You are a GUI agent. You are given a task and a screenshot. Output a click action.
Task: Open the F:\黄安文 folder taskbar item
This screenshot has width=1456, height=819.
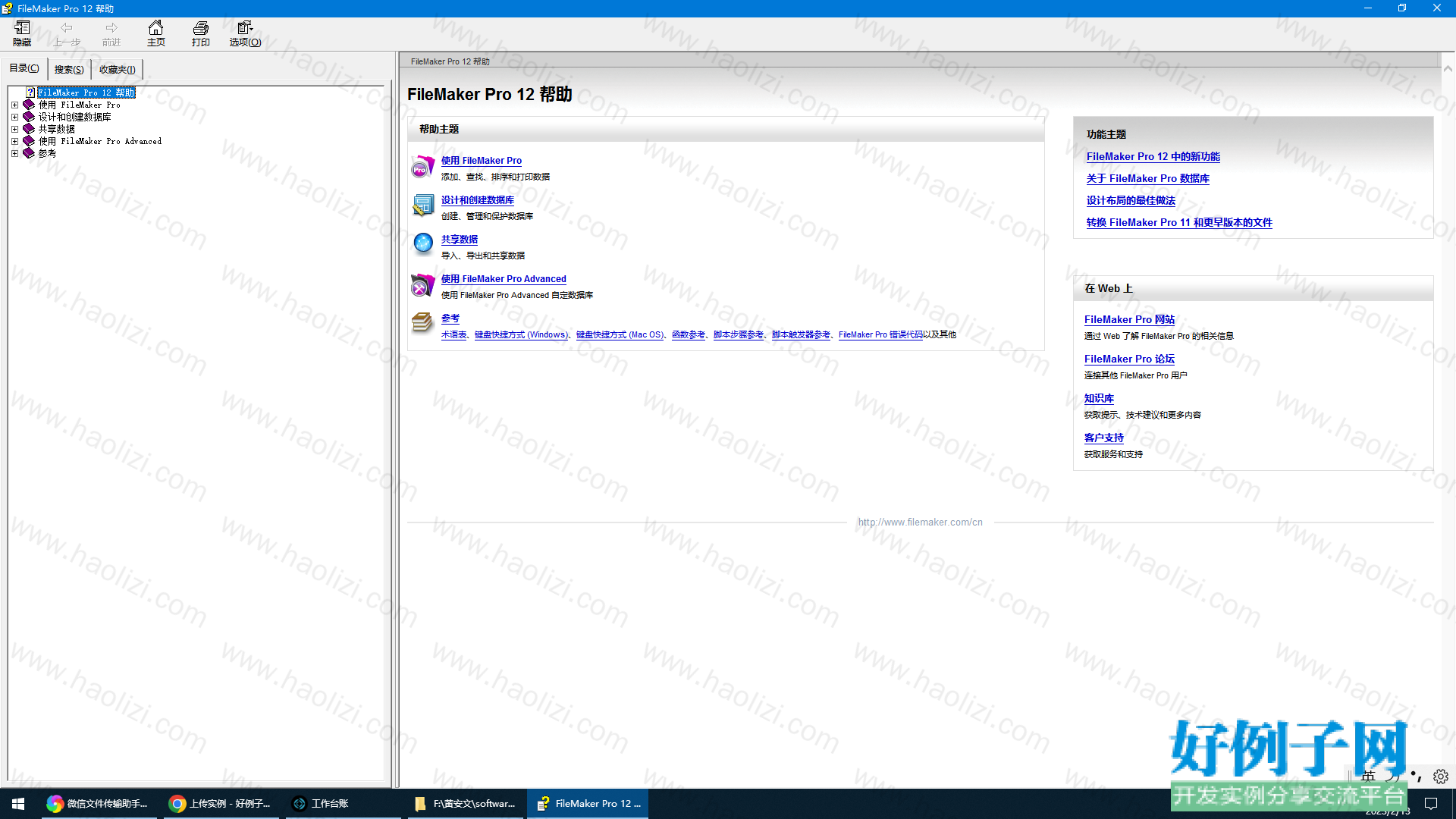[466, 804]
